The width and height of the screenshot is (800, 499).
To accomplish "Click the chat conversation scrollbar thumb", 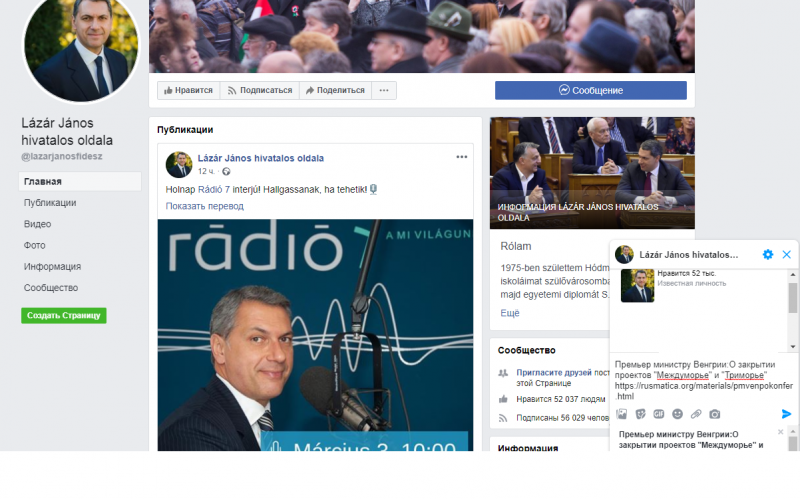I will (x=793, y=298).
